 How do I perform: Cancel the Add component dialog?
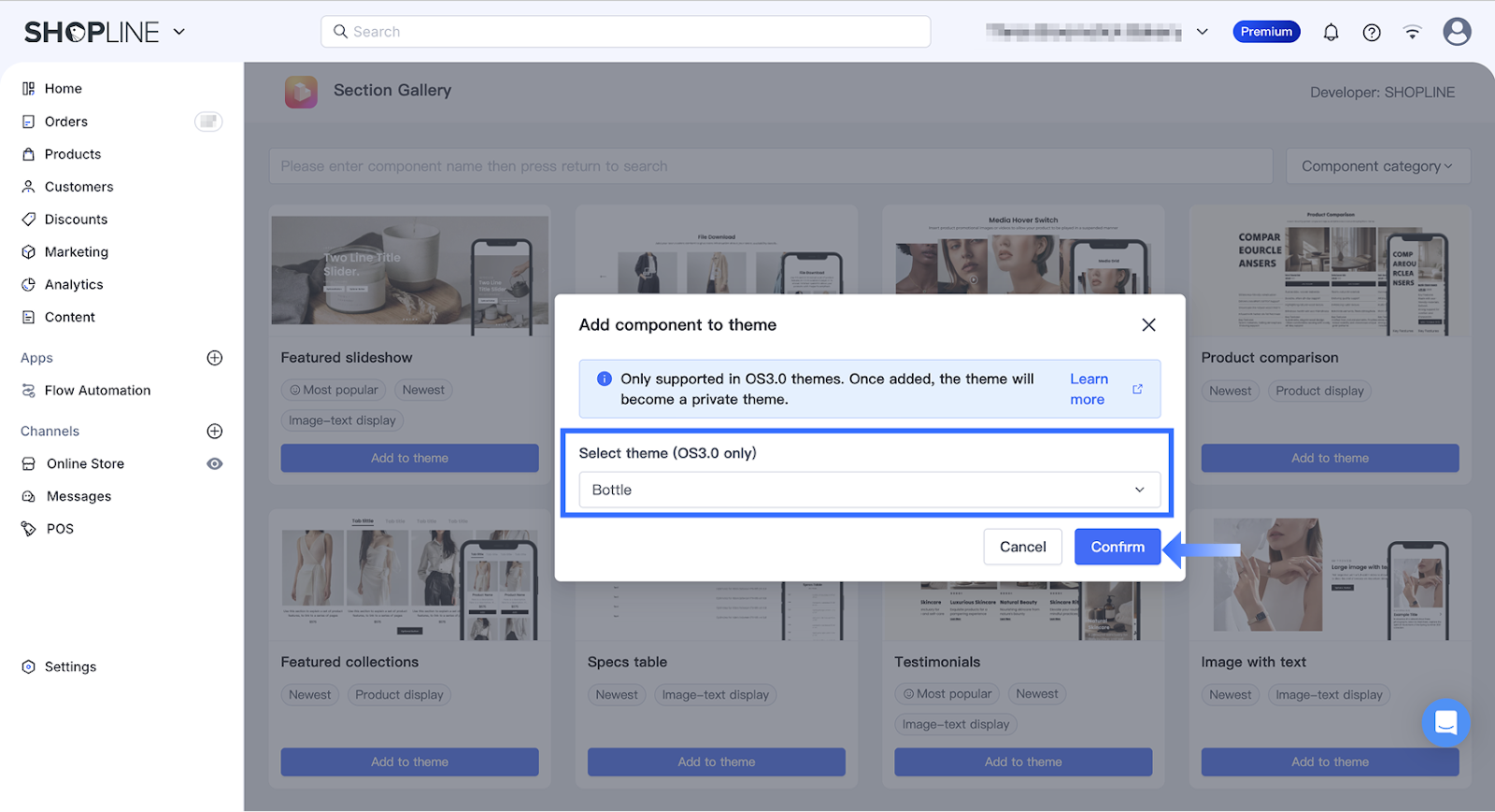pos(1022,547)
